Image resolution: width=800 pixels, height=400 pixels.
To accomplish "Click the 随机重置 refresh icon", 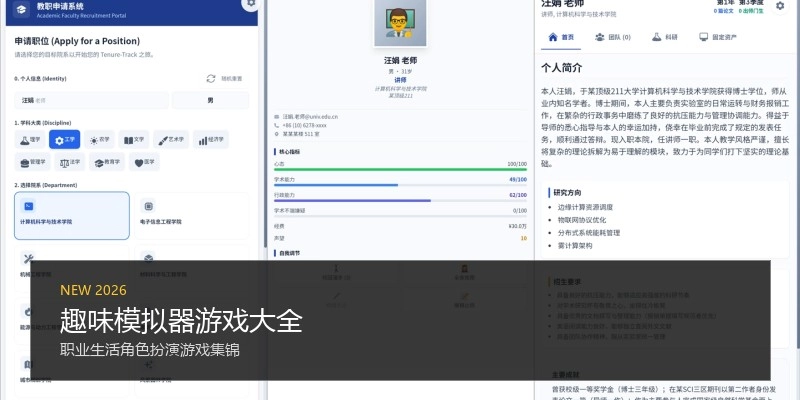I will click(x=211, y=79).
